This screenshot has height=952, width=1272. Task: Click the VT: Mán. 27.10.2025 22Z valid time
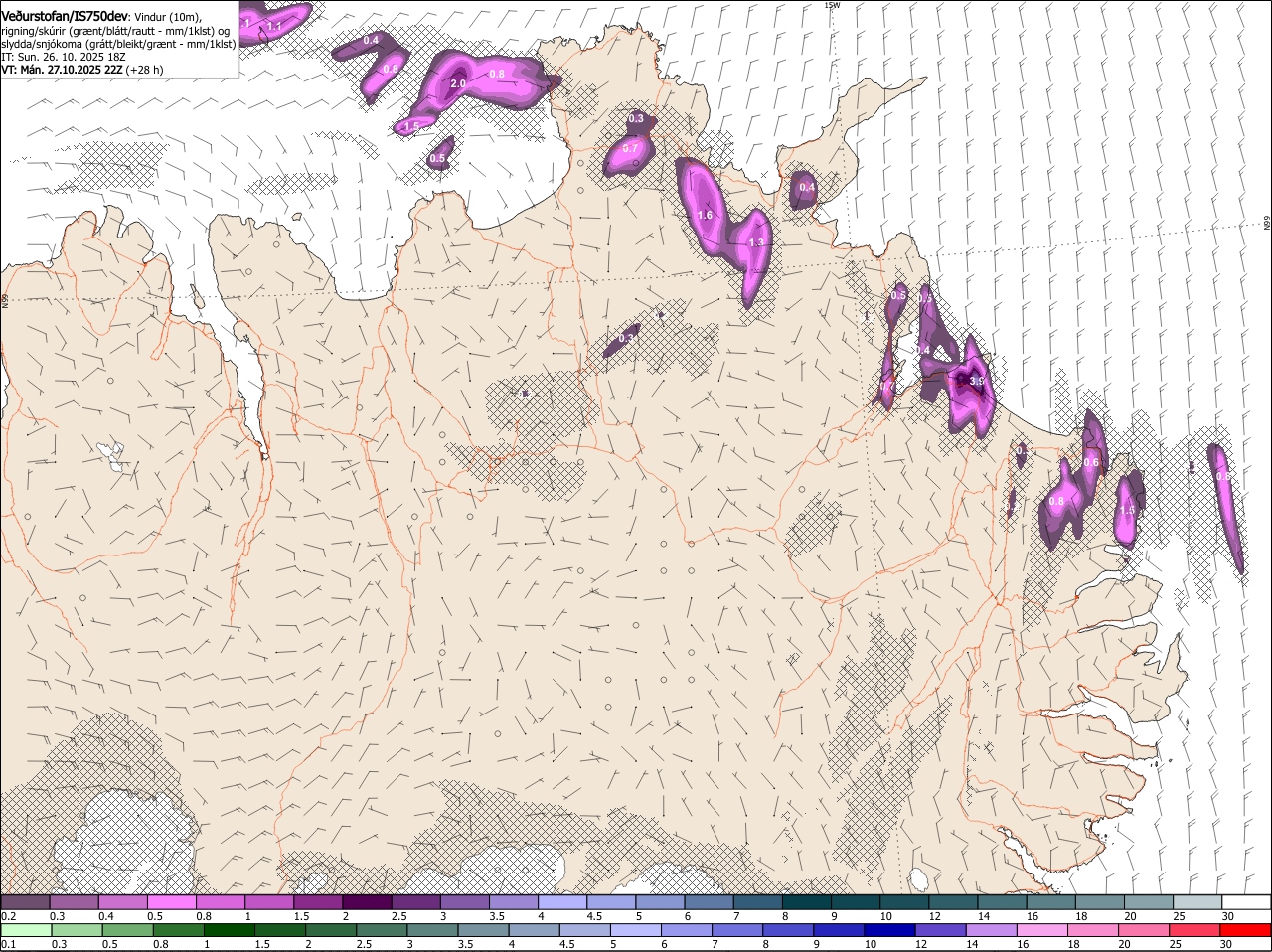point(61,70)
